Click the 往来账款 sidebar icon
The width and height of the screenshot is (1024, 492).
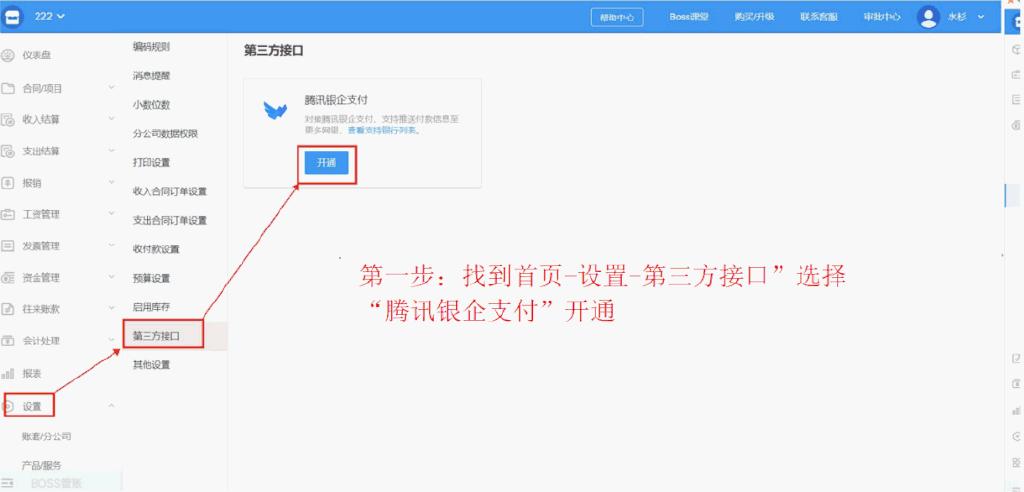click(8, 309)
